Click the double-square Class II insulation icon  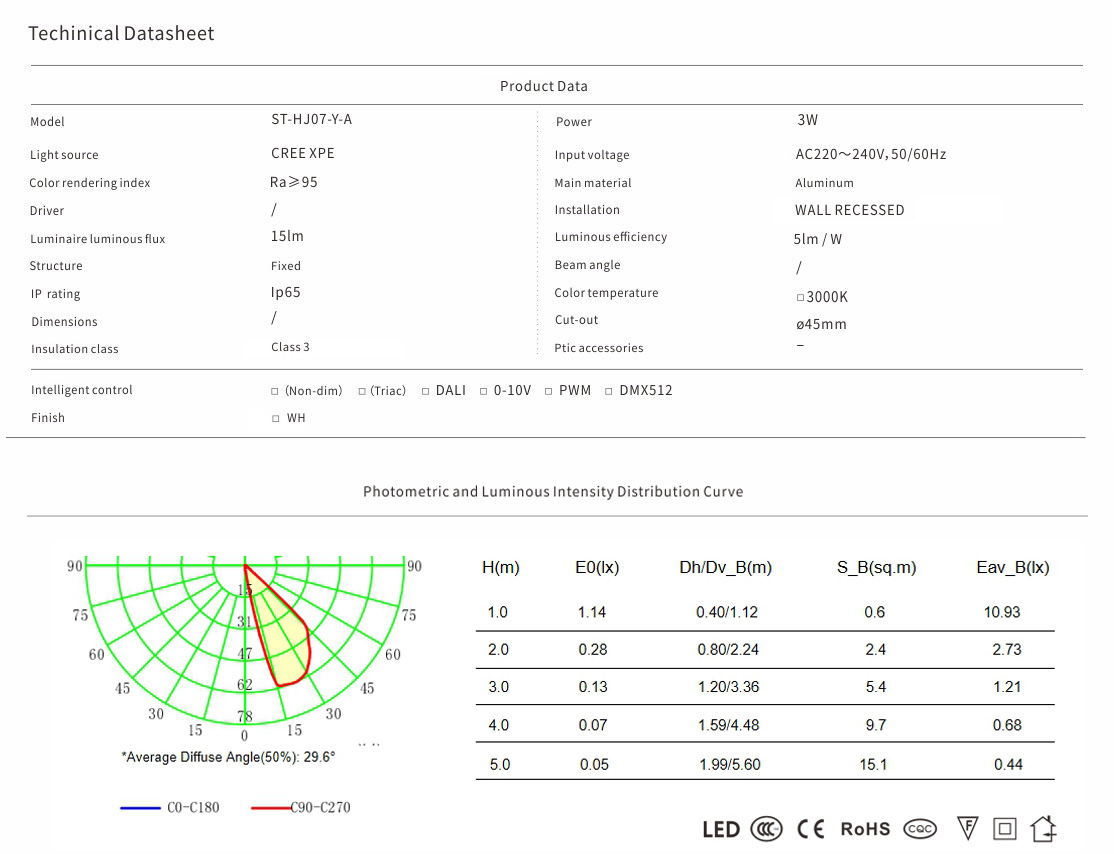[1005, 829]
